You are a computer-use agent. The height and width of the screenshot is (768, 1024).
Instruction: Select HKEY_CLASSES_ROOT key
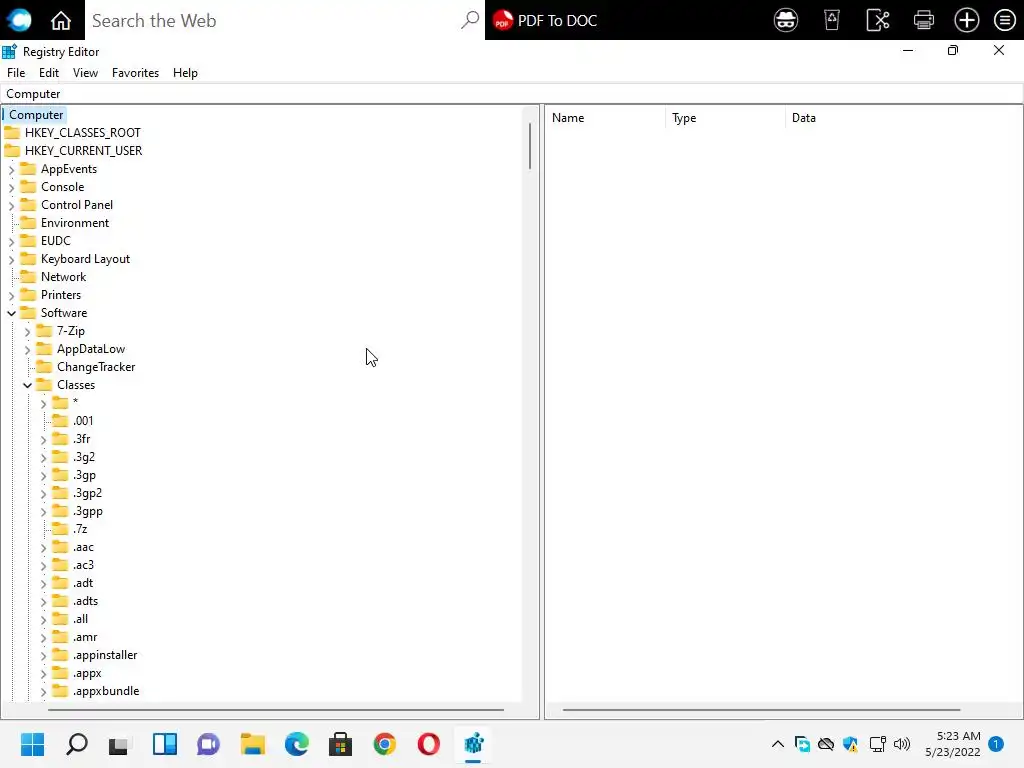[82, 133]
